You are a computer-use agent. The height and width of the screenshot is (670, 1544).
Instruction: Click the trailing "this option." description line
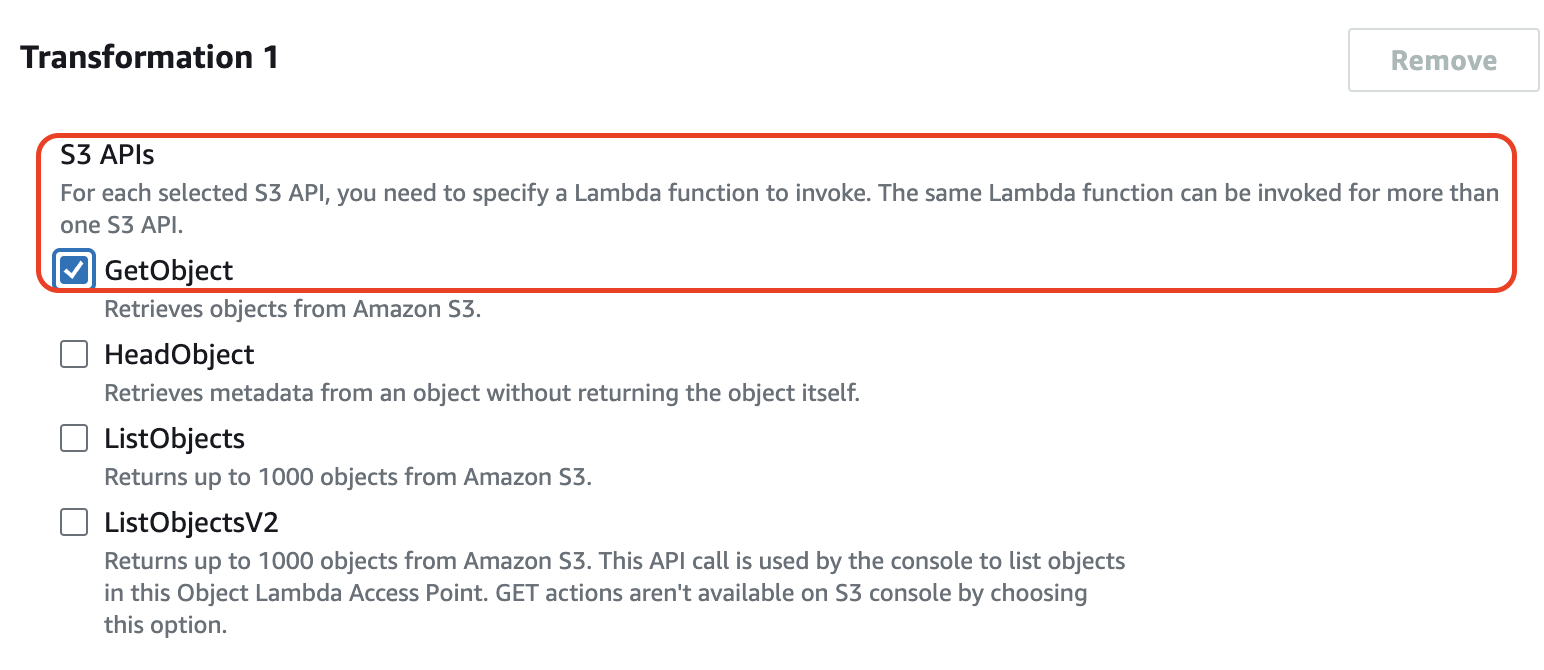[x=166, y=626]
